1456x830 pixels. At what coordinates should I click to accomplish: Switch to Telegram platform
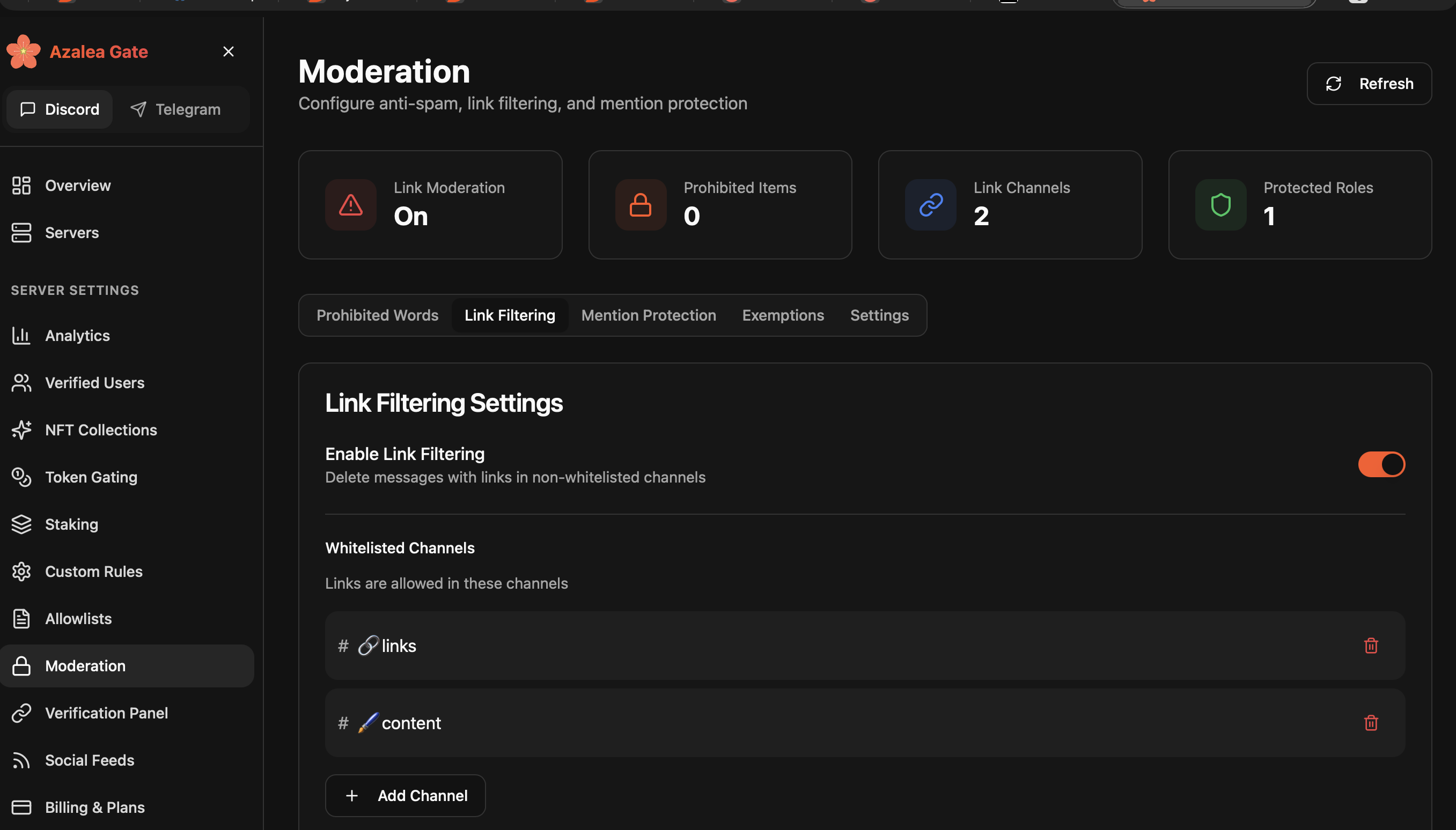pos(175,109)
